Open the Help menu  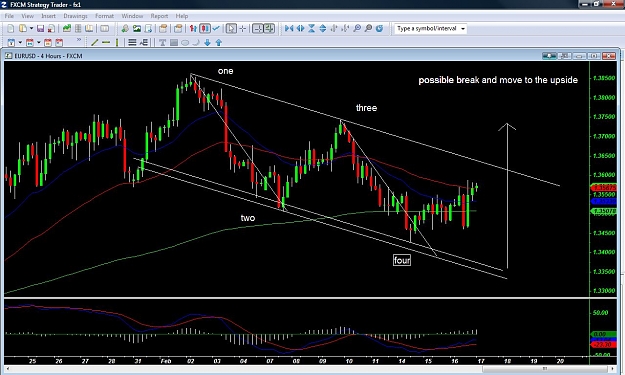(182, 16)
